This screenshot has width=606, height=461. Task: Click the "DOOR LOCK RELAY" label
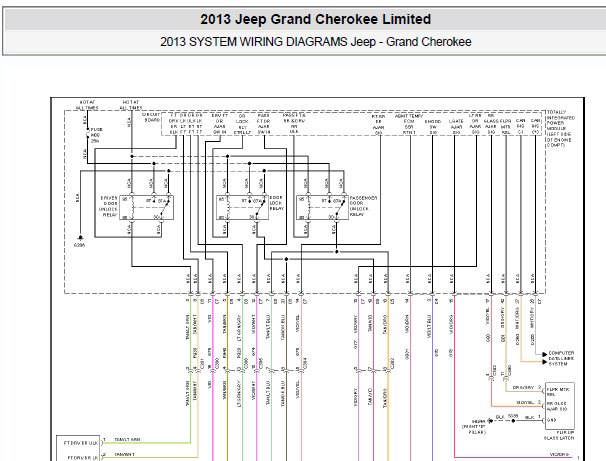click(276, 203)
